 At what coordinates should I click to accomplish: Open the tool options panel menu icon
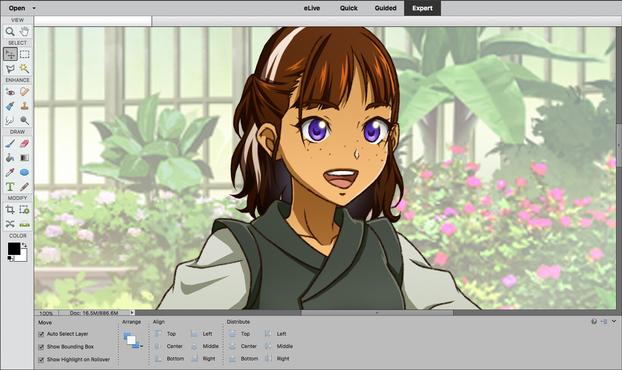[604, 322]
